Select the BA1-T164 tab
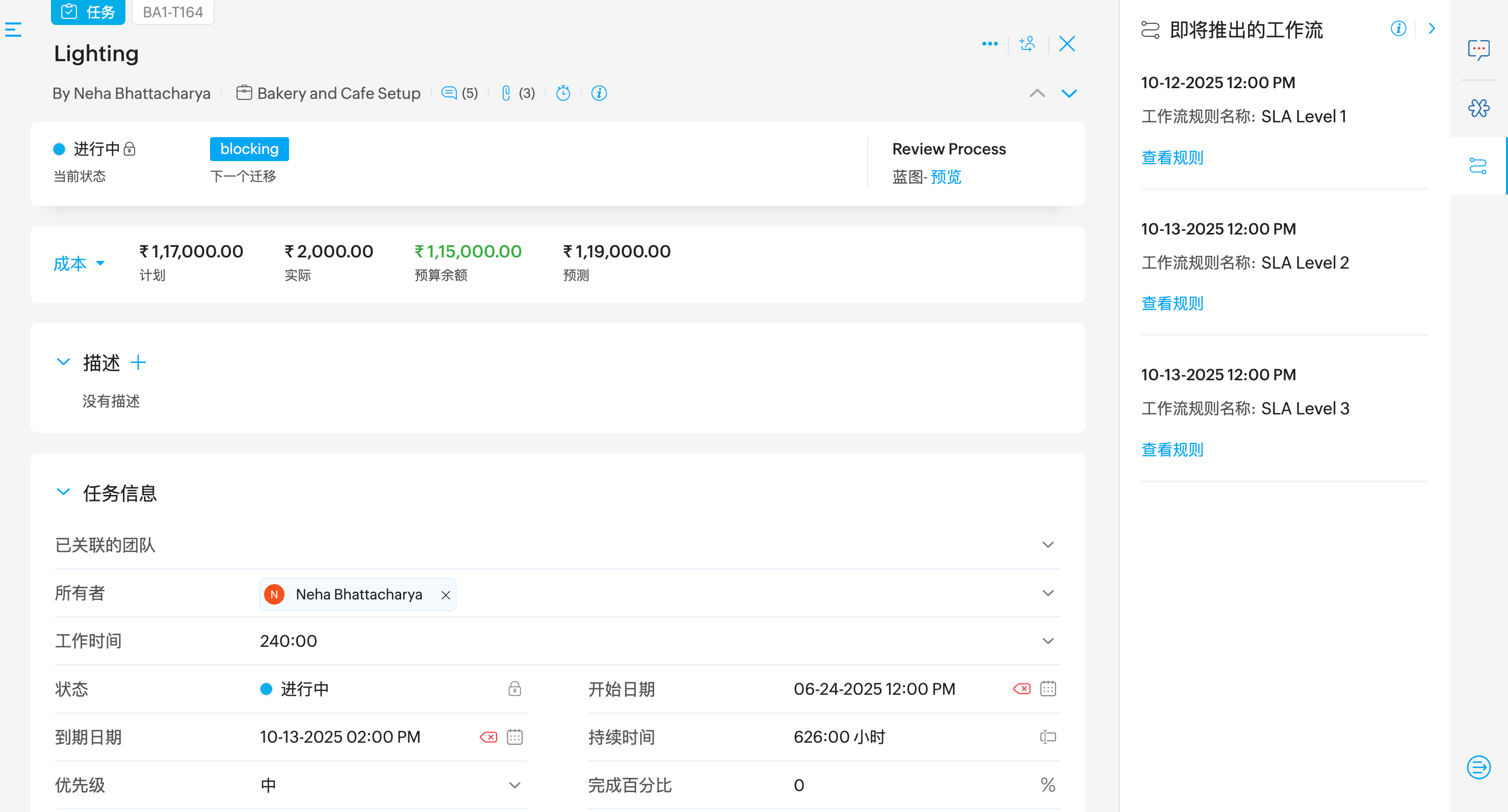This screenshot has width=1508, height=812. pos(173,12)
